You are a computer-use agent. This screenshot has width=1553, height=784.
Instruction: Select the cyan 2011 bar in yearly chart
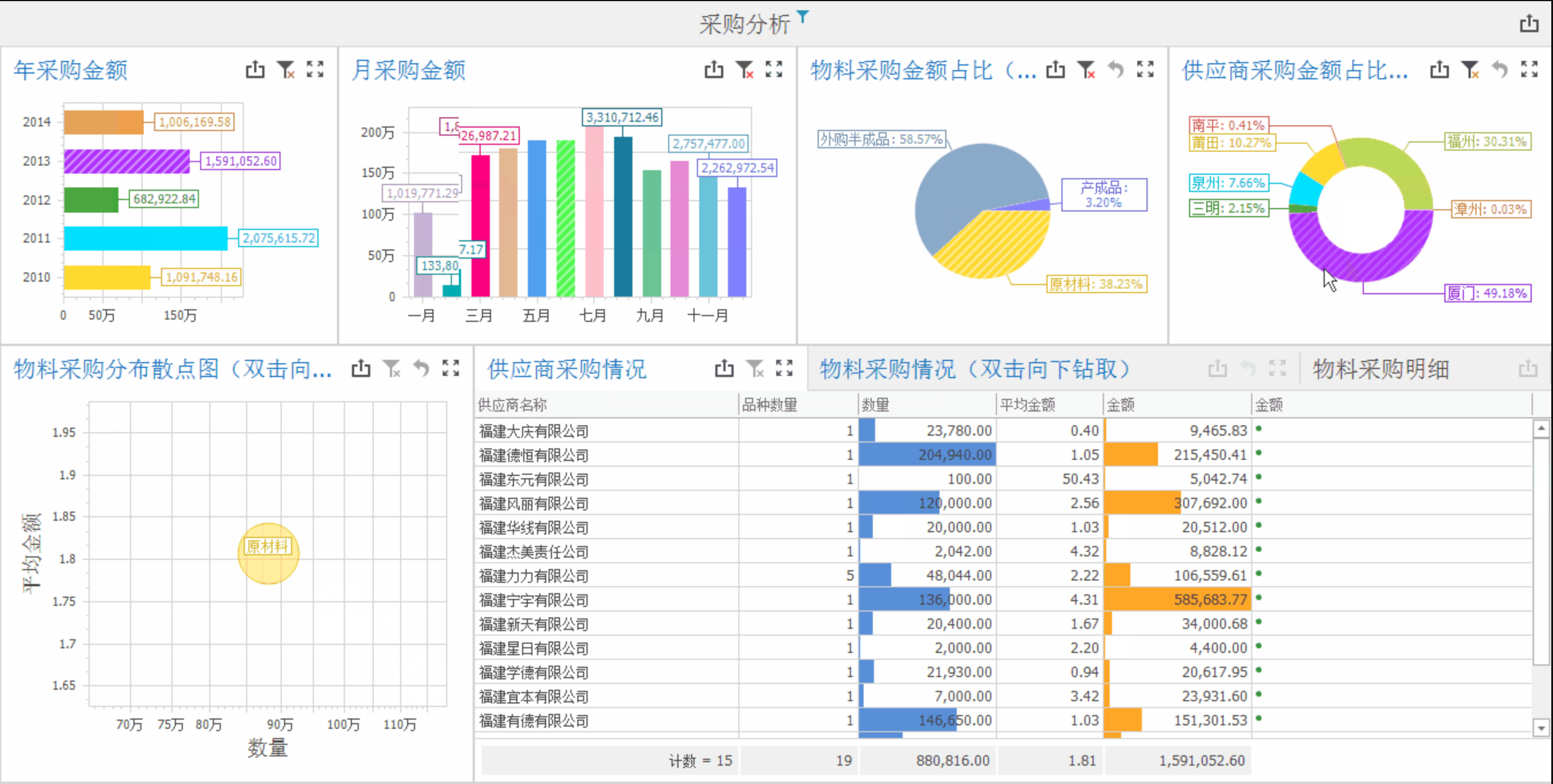pos(146,238)
